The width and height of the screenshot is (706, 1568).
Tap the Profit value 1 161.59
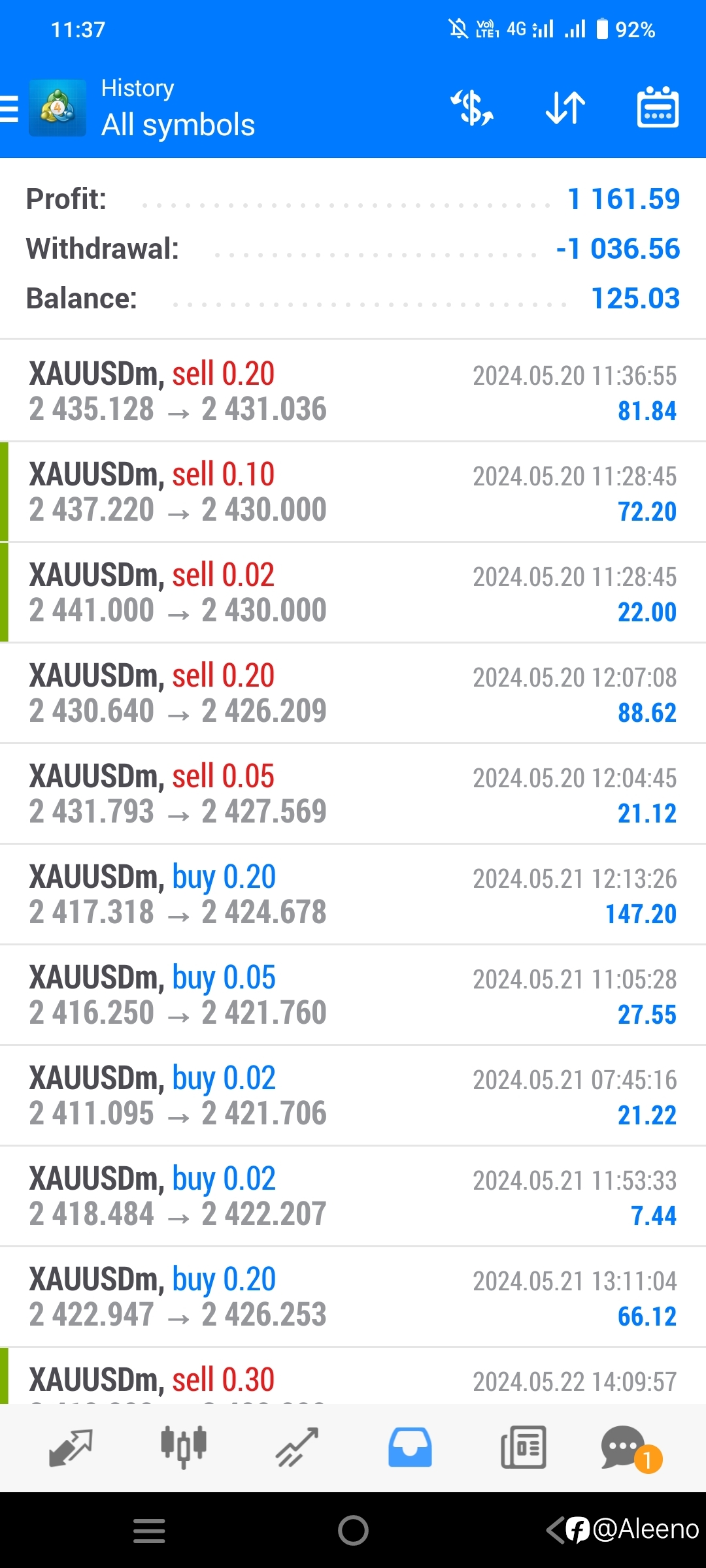point(624,199)
